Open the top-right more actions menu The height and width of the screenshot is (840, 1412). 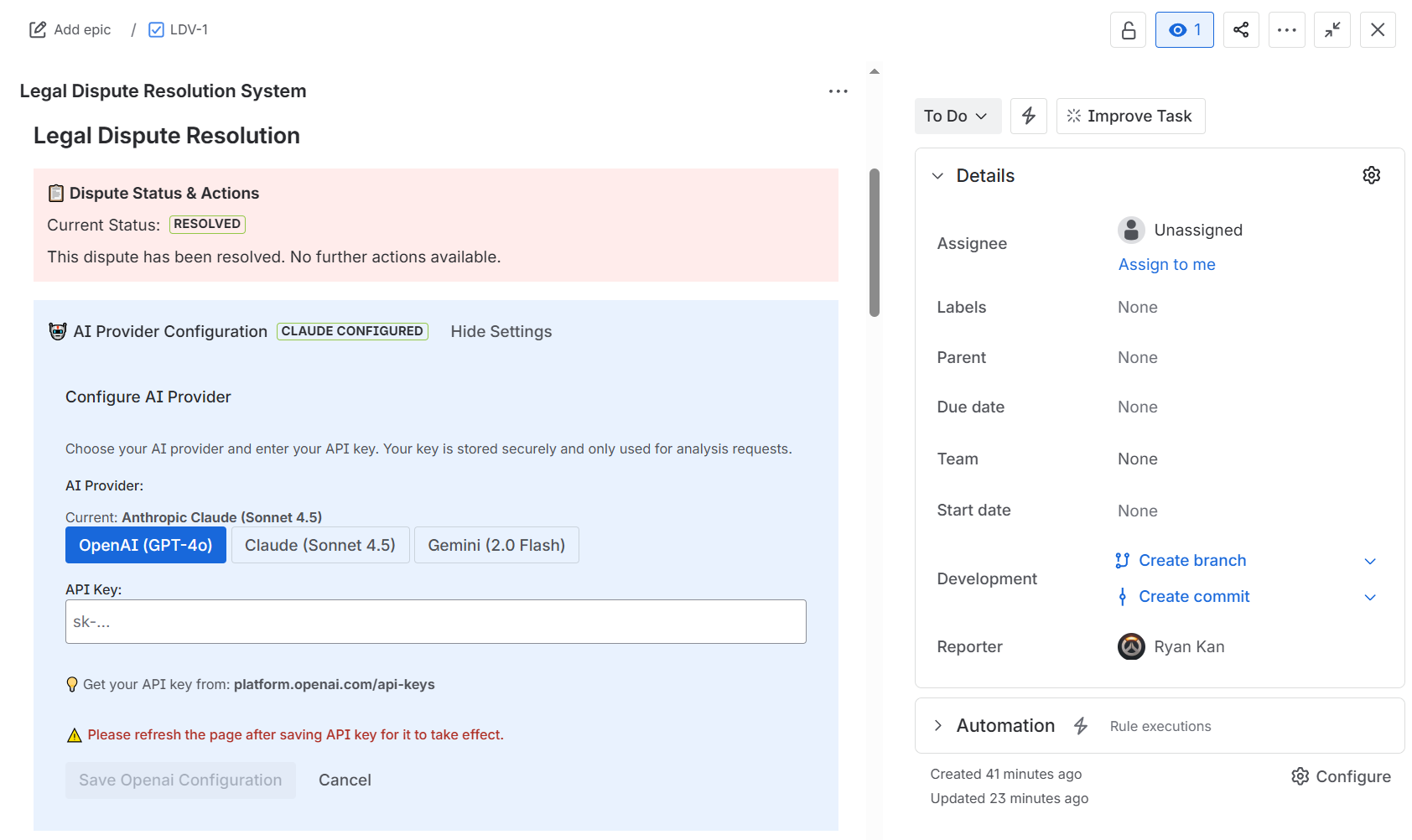[1287, 30]
